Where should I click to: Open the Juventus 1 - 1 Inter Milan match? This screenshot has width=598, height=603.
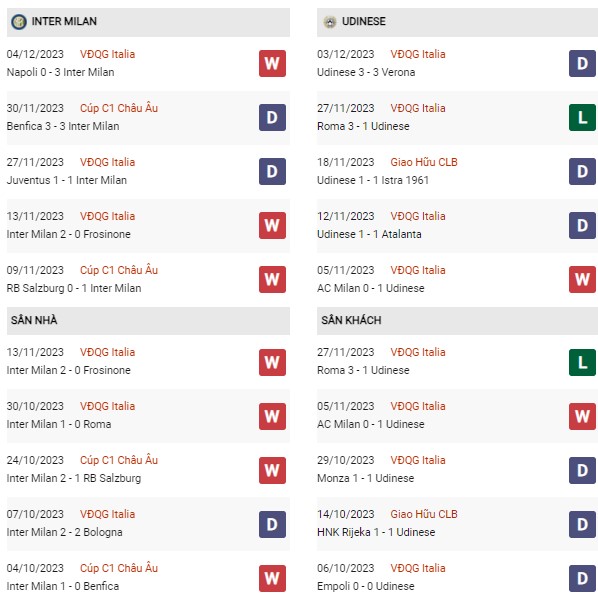[x=67, y=180]
